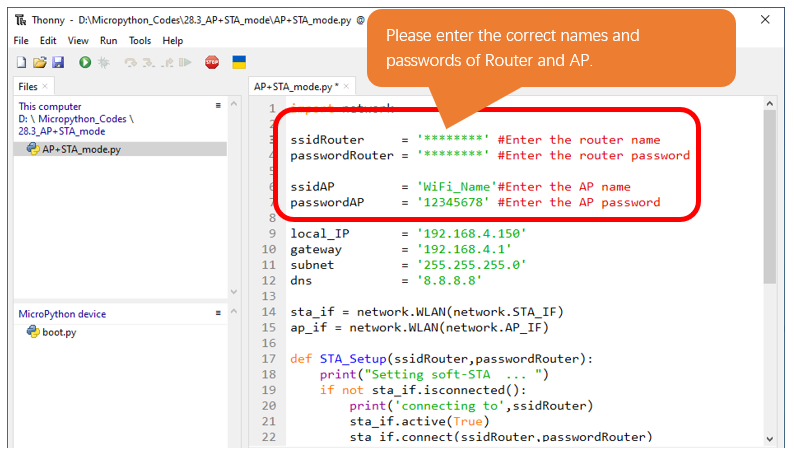Screen dimensions: 794x455
Task: Click the Resume debug icon
Action: pos(185,62)
